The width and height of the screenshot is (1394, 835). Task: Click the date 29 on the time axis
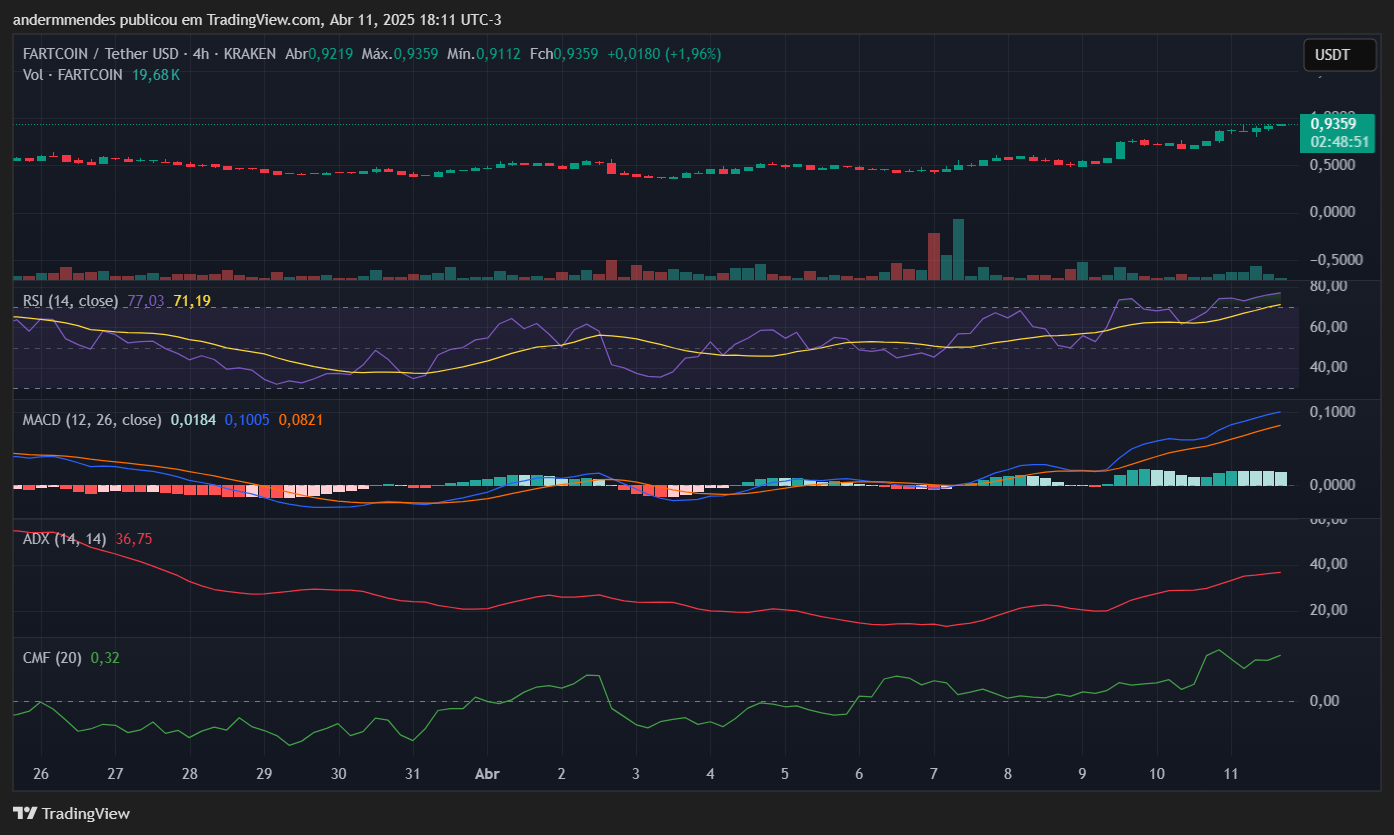(264, 774)
